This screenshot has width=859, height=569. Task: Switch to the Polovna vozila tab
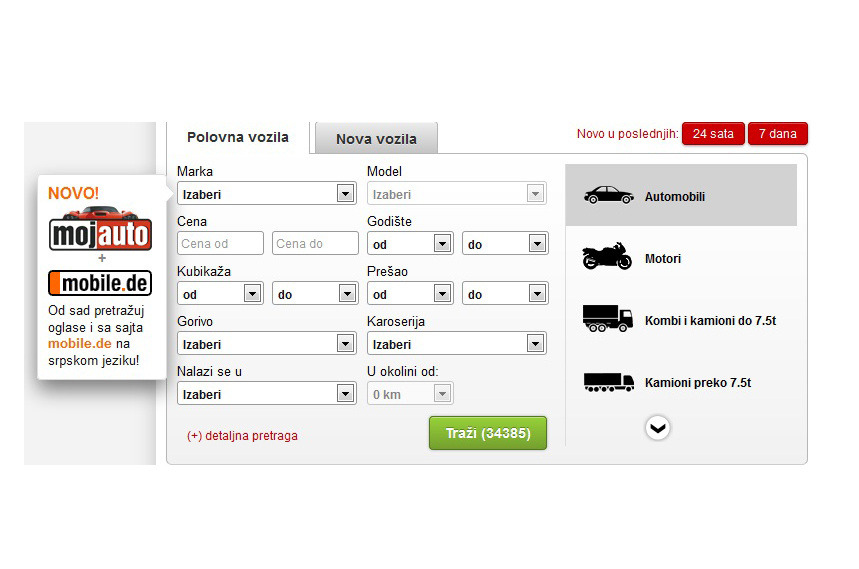[x=238, y=138]
